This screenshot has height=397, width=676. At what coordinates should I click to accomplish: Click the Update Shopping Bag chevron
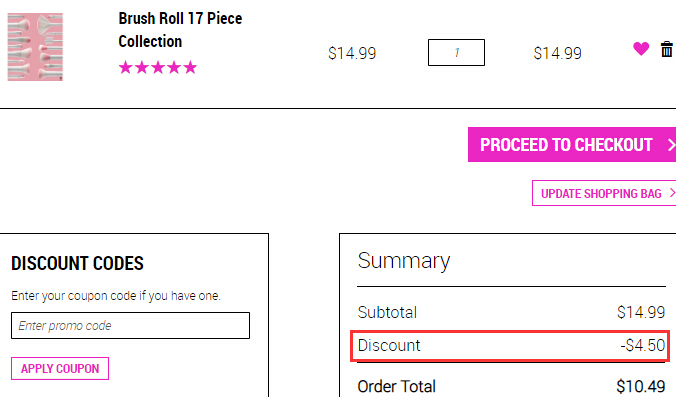[672, 193]
